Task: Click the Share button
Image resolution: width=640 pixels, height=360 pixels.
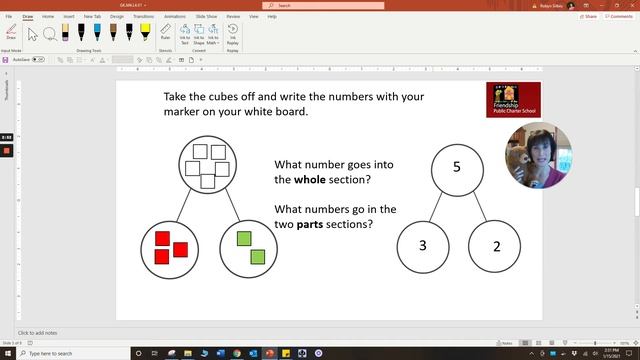Action: pyautogui.click(x=588, y=16)
